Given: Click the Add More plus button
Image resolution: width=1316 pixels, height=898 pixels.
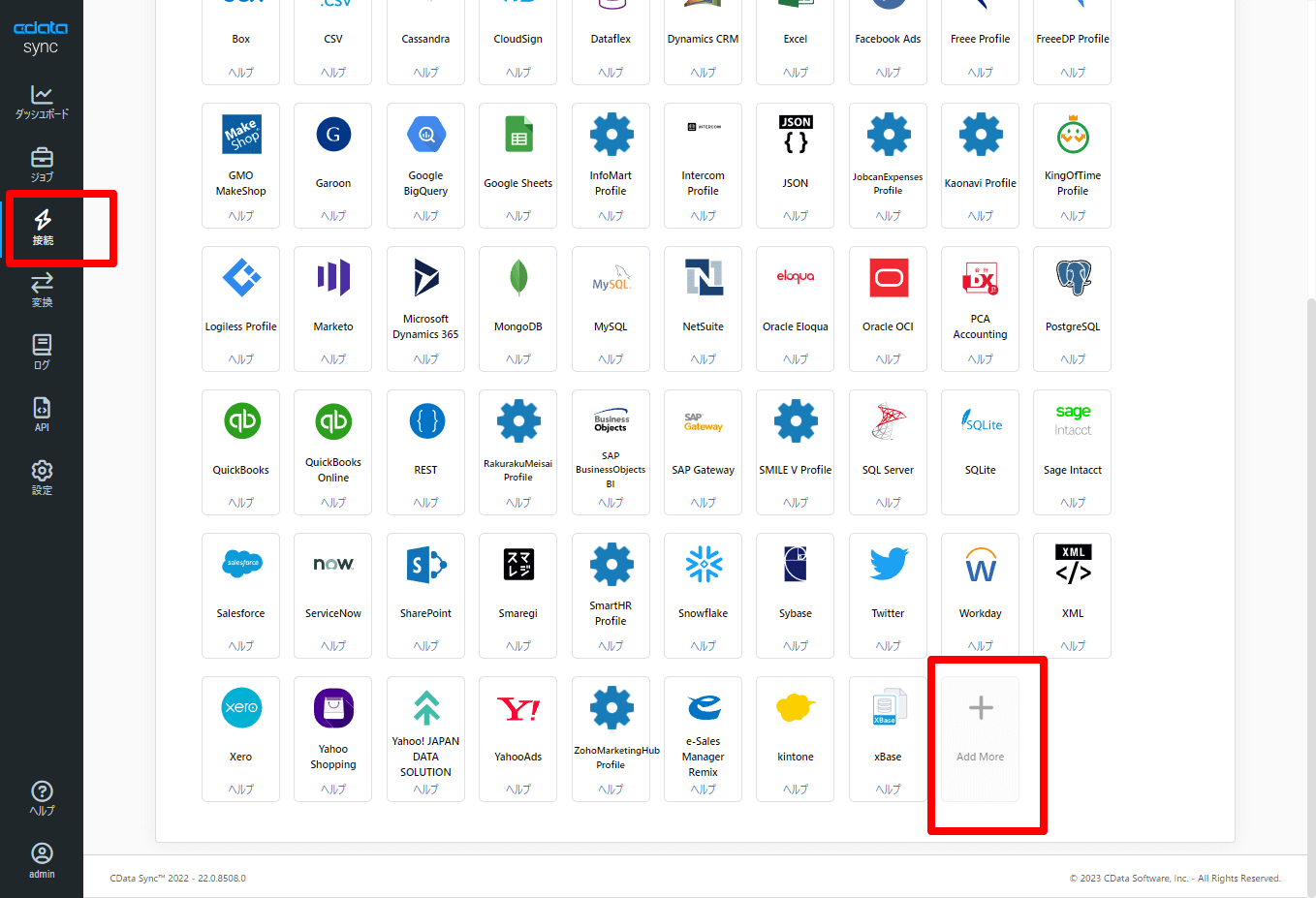Looking at the screenshot, I should pos(981,739).
